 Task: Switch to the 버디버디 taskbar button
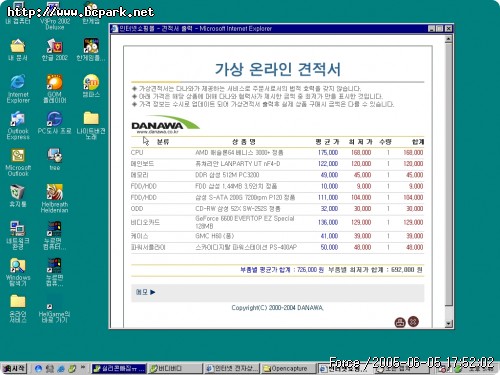pos(174,368)
